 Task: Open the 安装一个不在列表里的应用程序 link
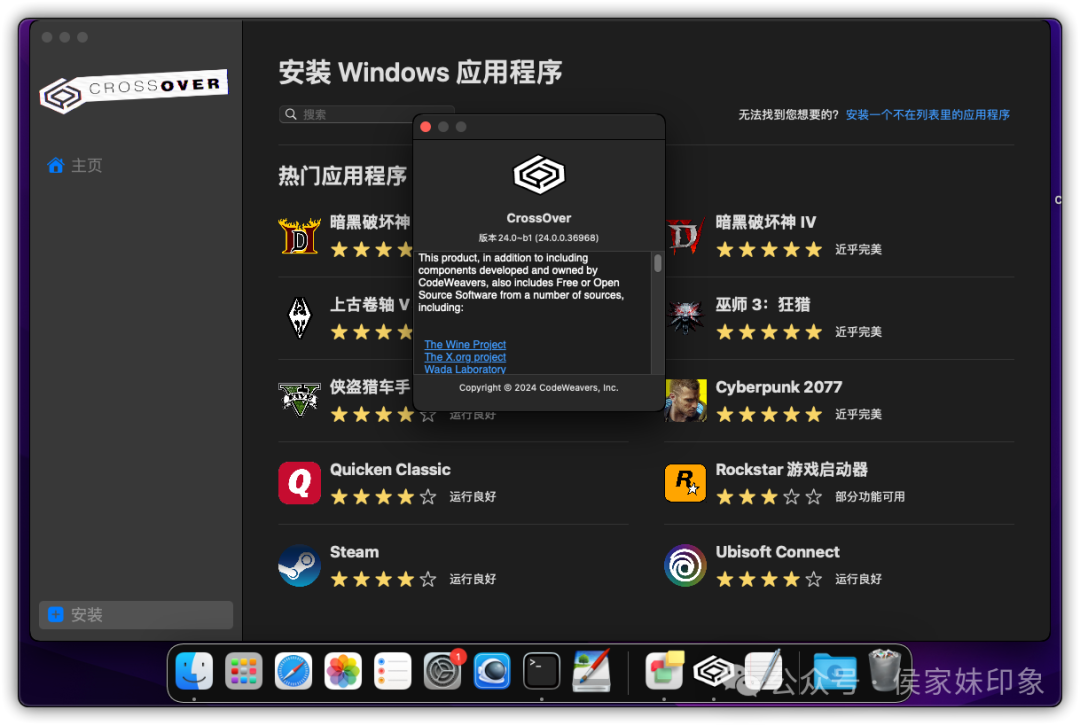pos(927,115)
